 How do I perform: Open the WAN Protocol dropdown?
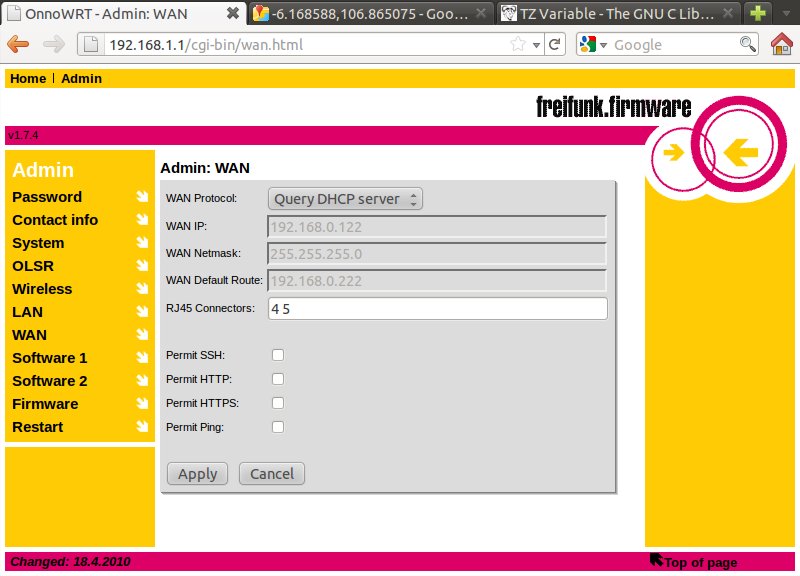coord(345,199)
